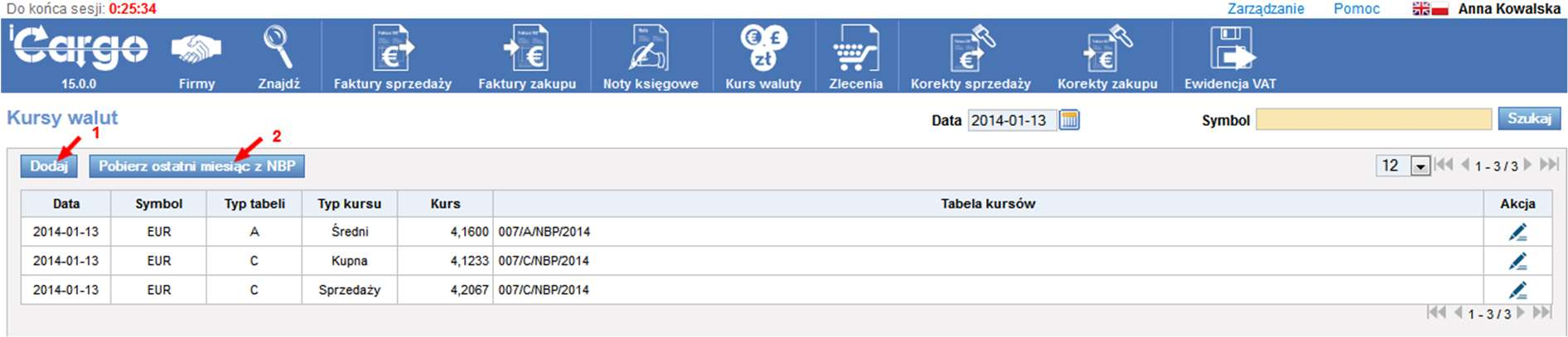
Task: Expand the page size dropdown showing 12
Action: point(1420,166)
